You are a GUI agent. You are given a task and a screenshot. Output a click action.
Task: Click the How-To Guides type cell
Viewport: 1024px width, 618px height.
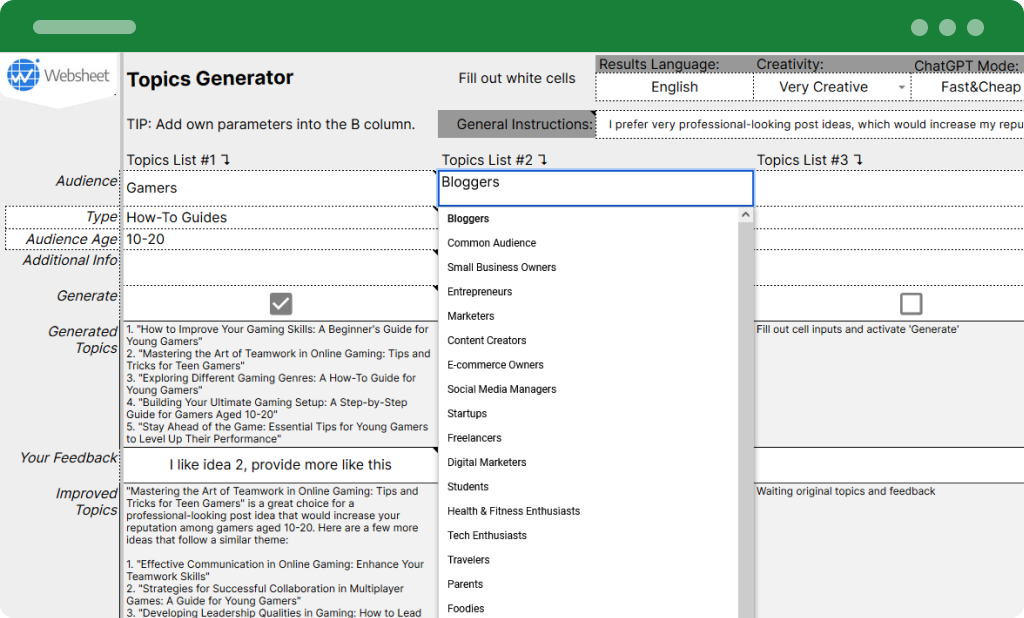[x=280, y=218]
